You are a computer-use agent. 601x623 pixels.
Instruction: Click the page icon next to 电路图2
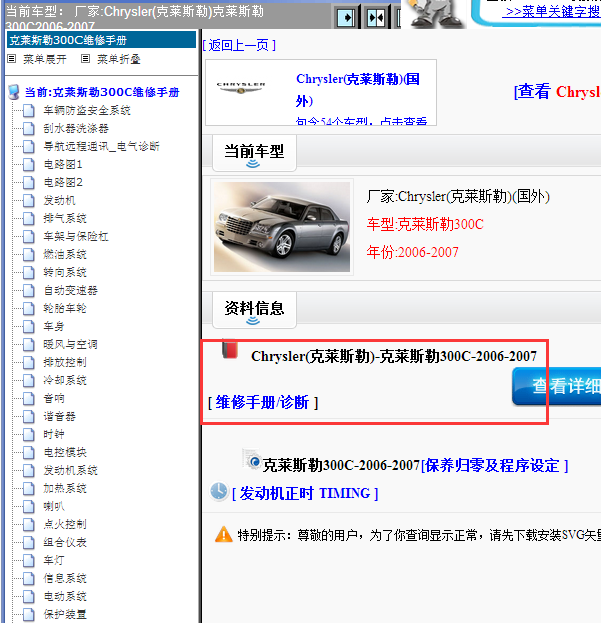click(29, 182)
